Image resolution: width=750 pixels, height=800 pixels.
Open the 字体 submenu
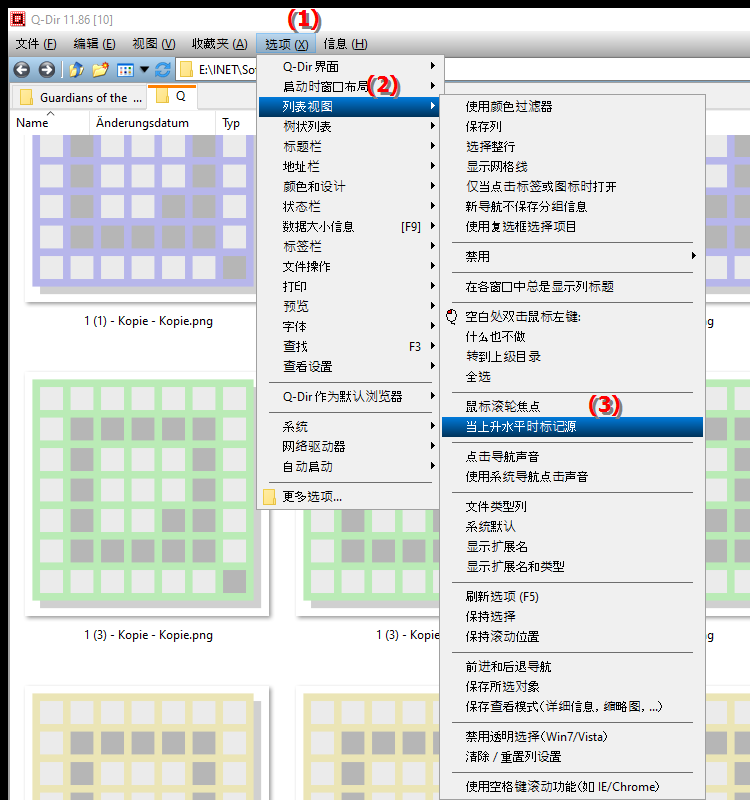pos(349,326)
